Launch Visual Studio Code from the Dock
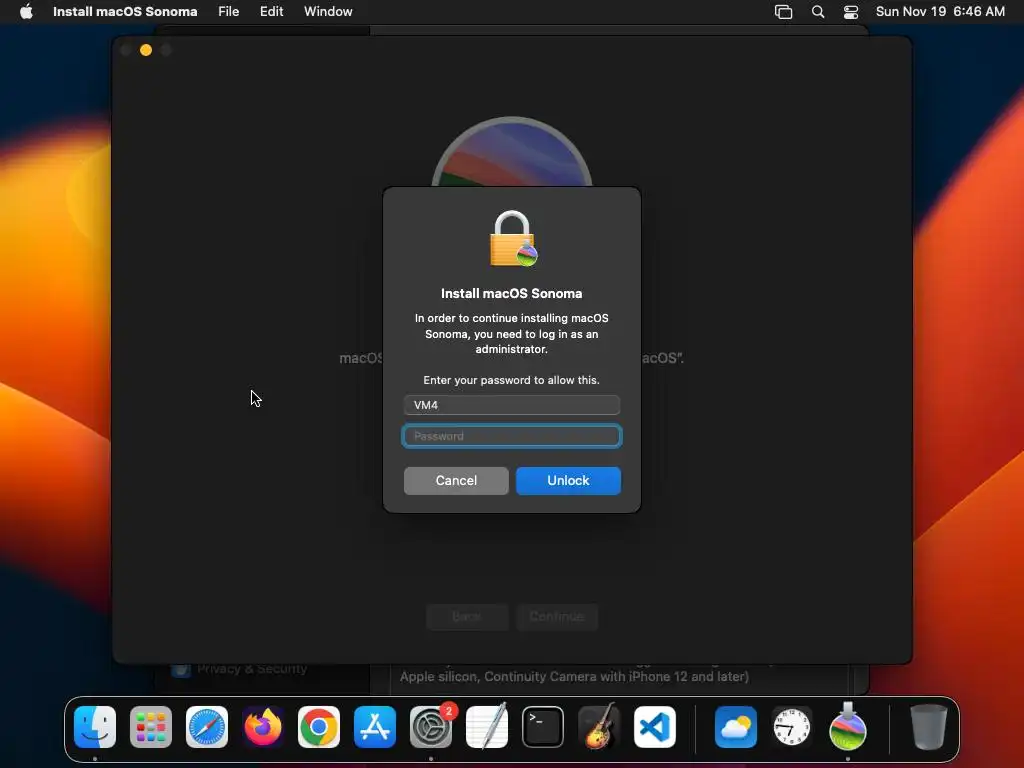This screenshot has height=768, width=1024. click(x=655, y=727)
